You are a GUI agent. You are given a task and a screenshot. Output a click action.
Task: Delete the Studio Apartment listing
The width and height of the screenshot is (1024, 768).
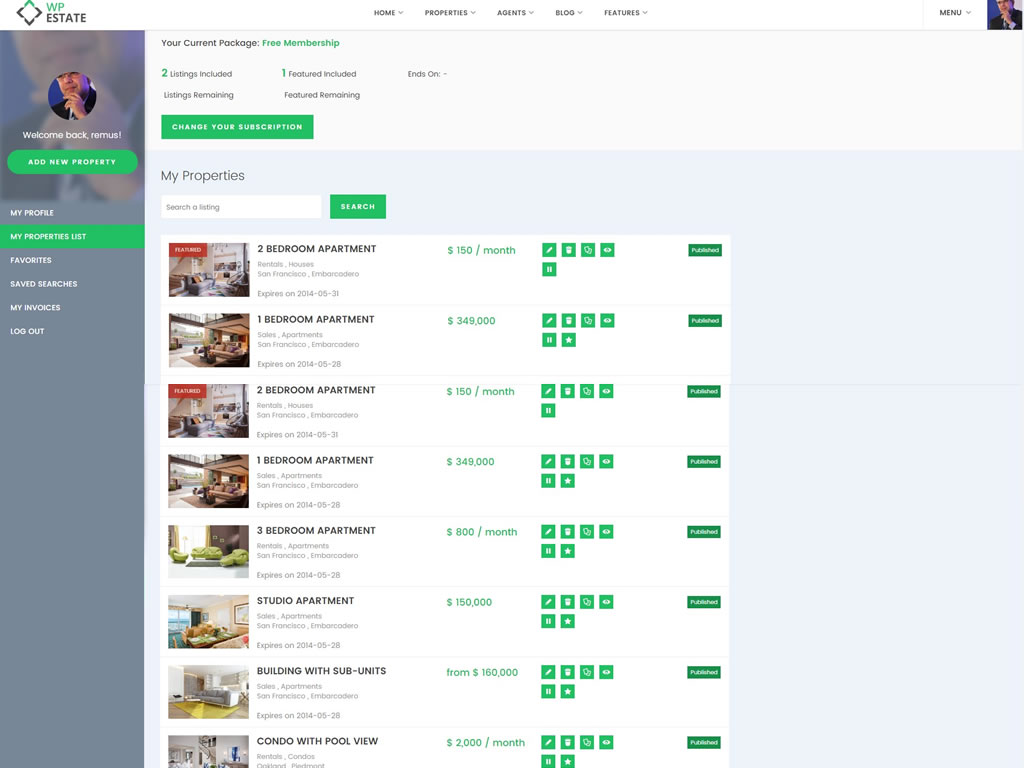(568, 602)
